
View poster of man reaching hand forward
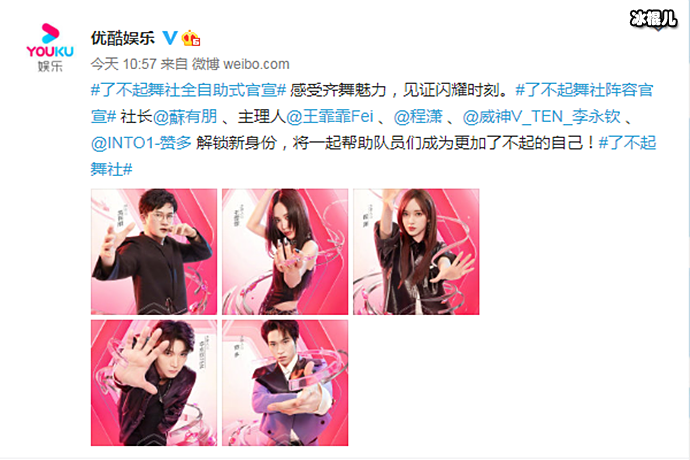tap(154, 383)
